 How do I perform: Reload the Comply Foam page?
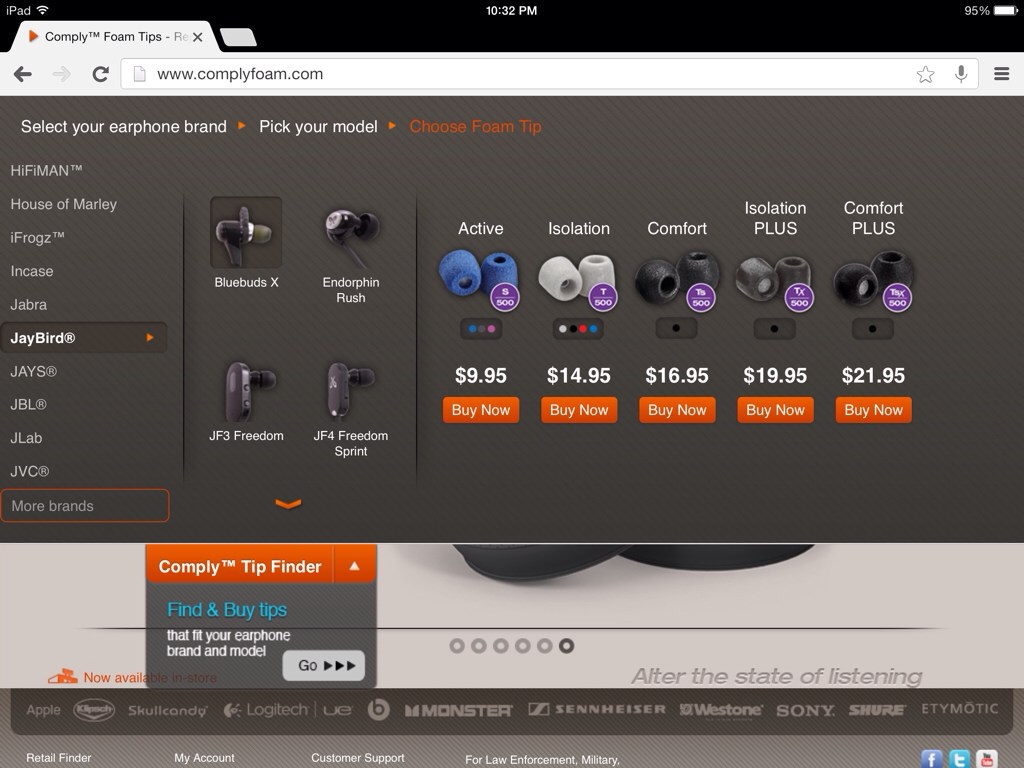coord(101,74)
